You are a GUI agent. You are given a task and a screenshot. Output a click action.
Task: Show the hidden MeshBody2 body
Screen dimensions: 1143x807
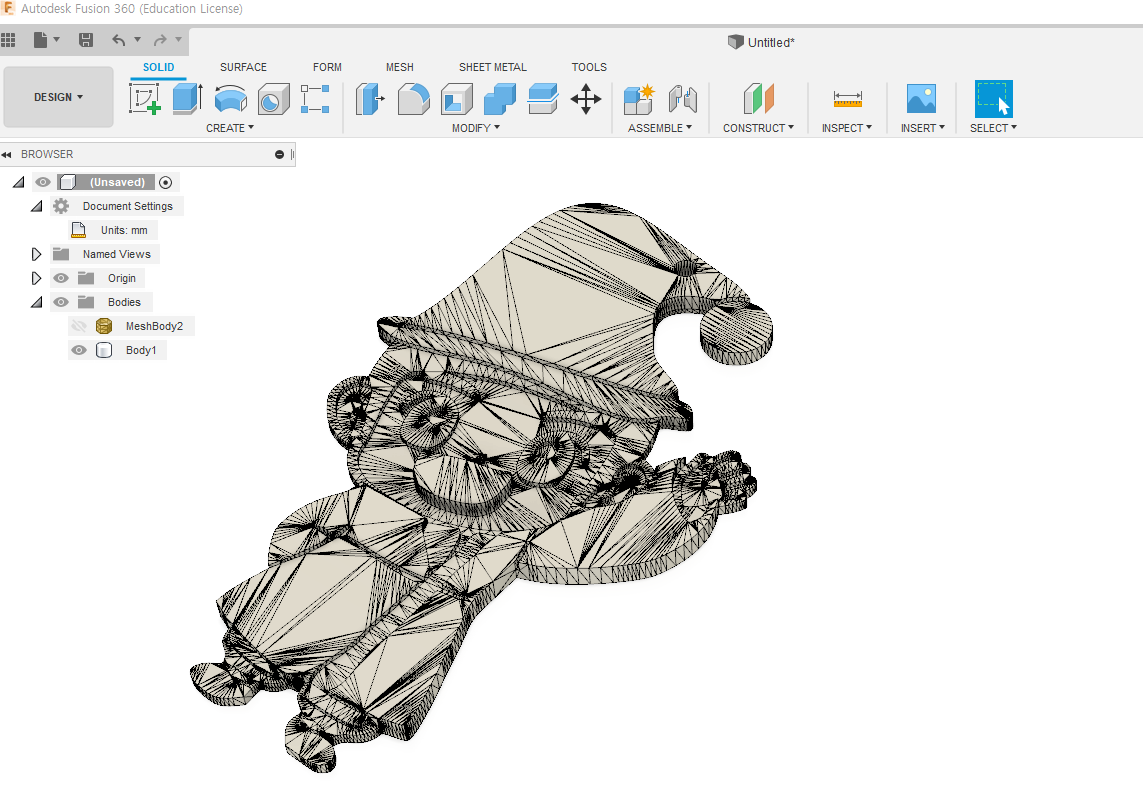click(x=79, y=326)
